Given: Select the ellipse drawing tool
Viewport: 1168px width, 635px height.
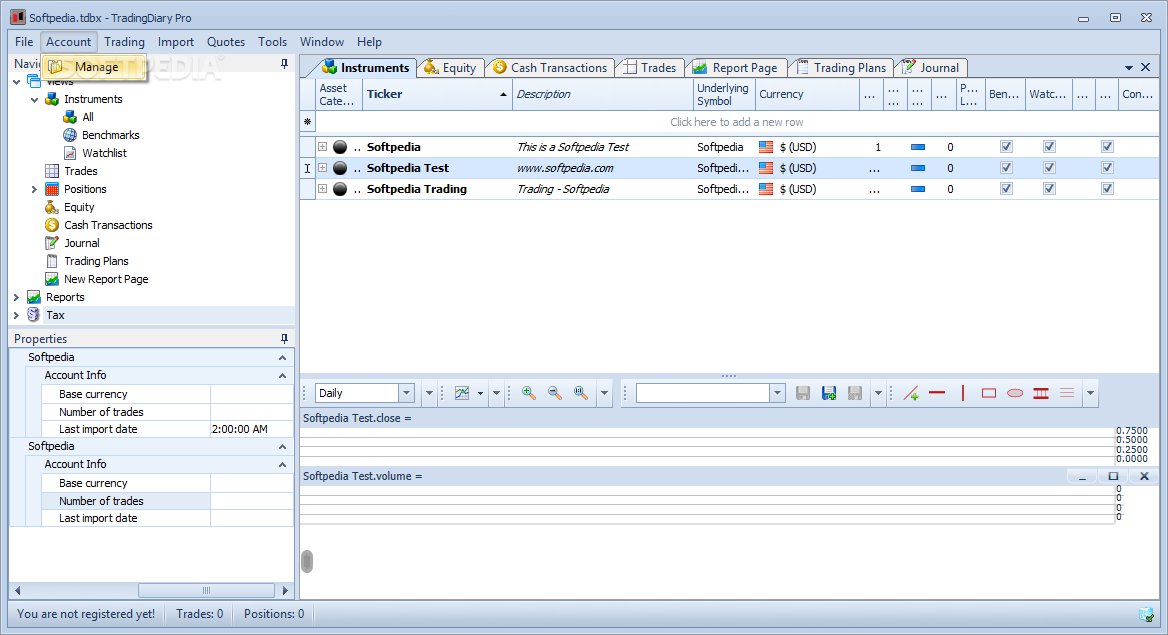Looking at the screenshot, I should (x=1015, y=393).
